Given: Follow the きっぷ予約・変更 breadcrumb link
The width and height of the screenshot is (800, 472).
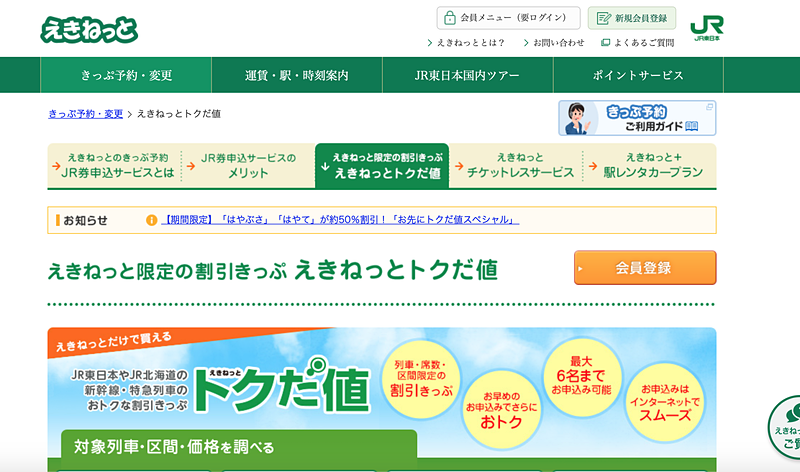Looking at the screenshot, I should 86,114.
